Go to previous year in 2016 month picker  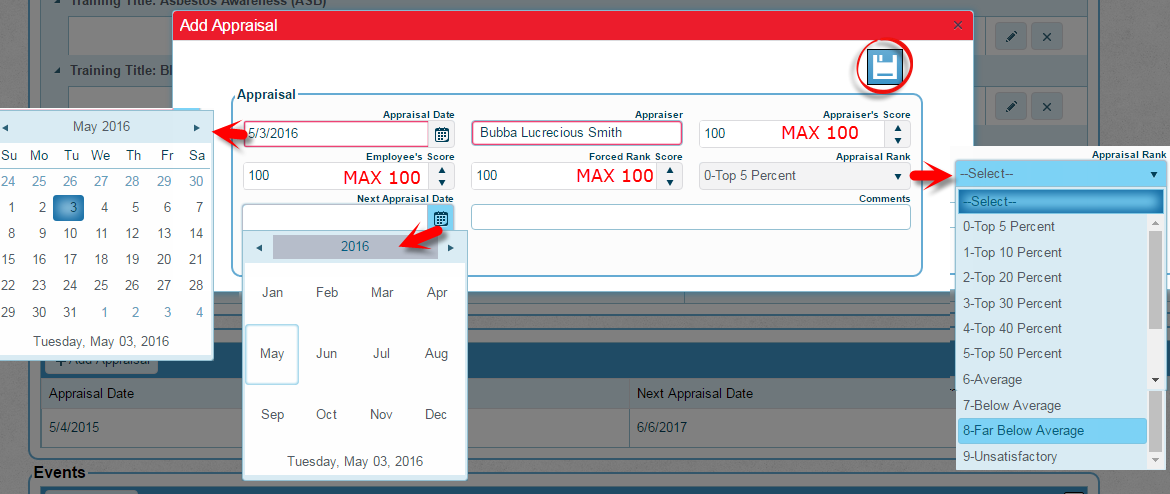click(259, 247)
